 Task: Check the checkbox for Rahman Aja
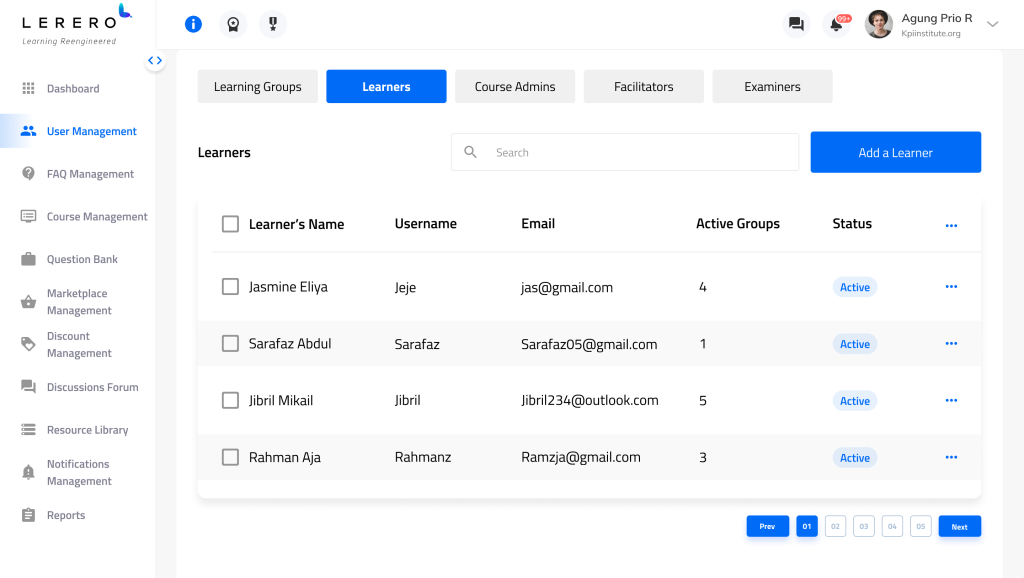pos(230,457)
